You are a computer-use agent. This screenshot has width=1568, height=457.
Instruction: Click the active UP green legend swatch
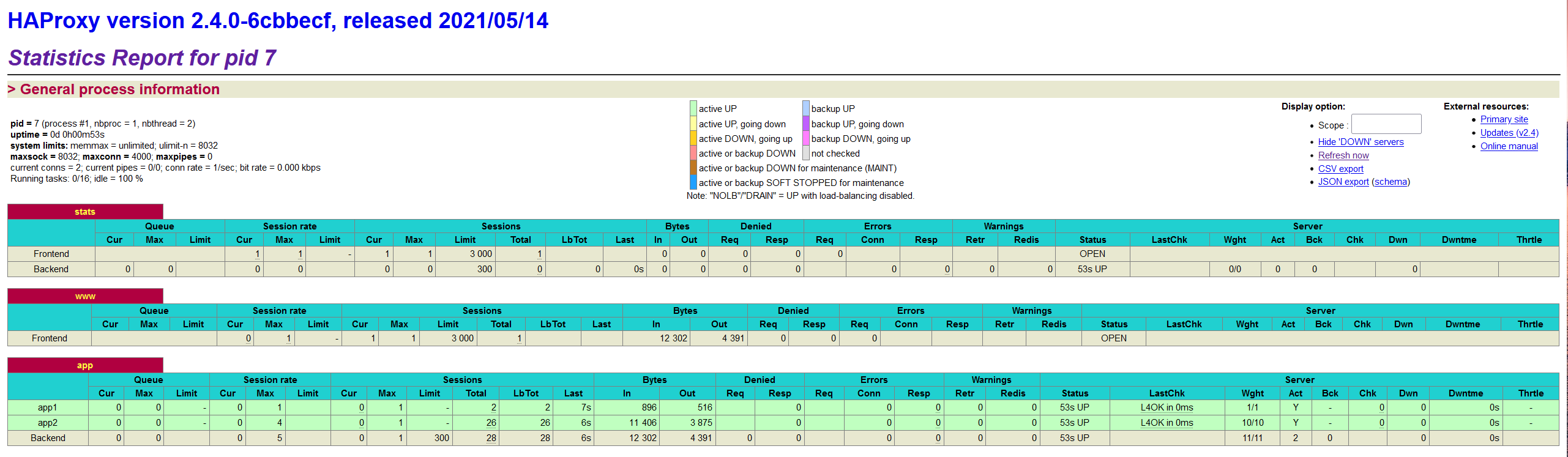point(693,108)
